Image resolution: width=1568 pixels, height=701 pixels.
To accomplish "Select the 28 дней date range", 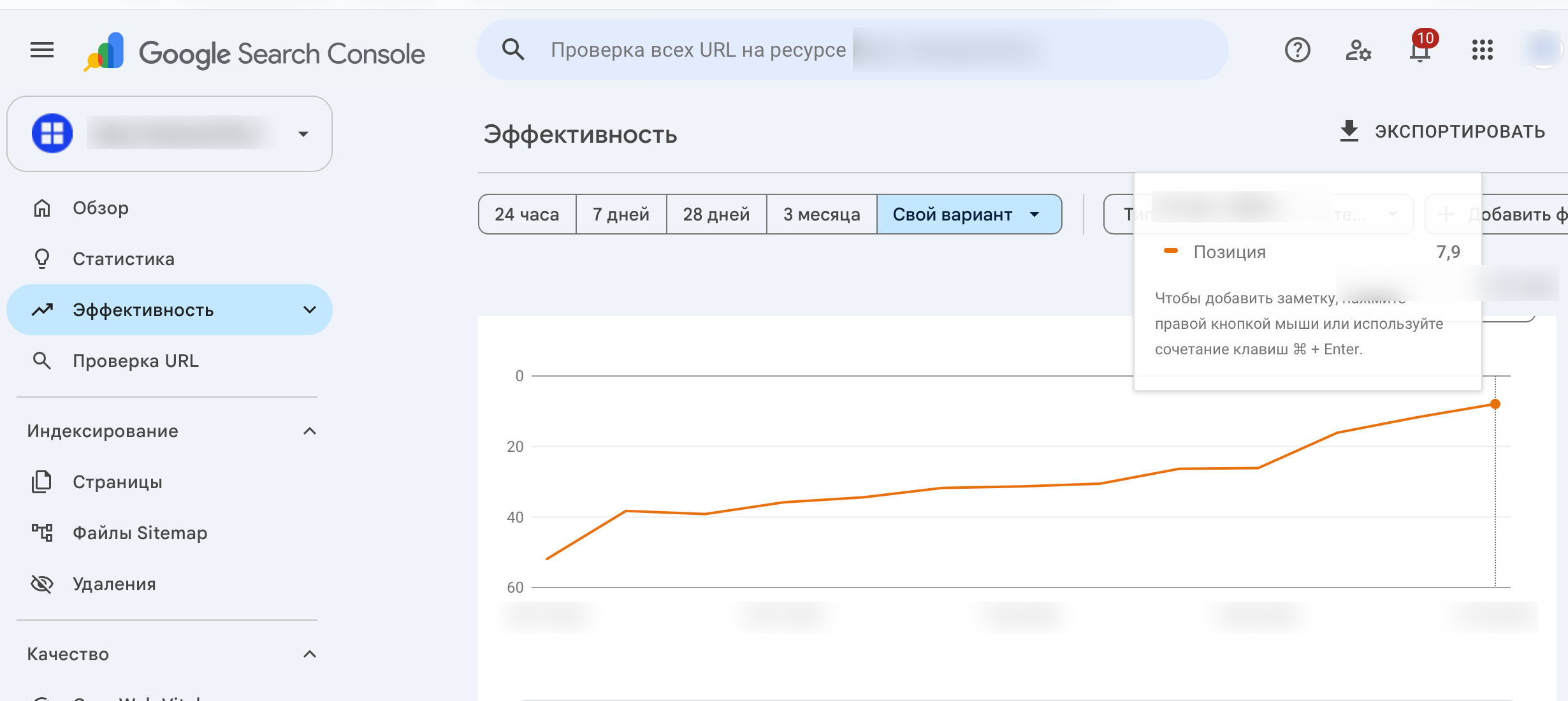I will pos(716,214).
